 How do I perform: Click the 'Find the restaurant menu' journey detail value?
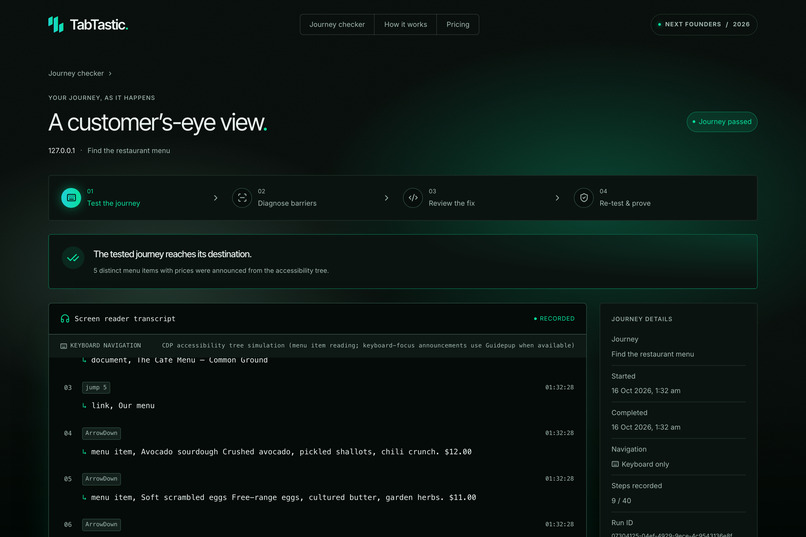(x=652, y=354)
